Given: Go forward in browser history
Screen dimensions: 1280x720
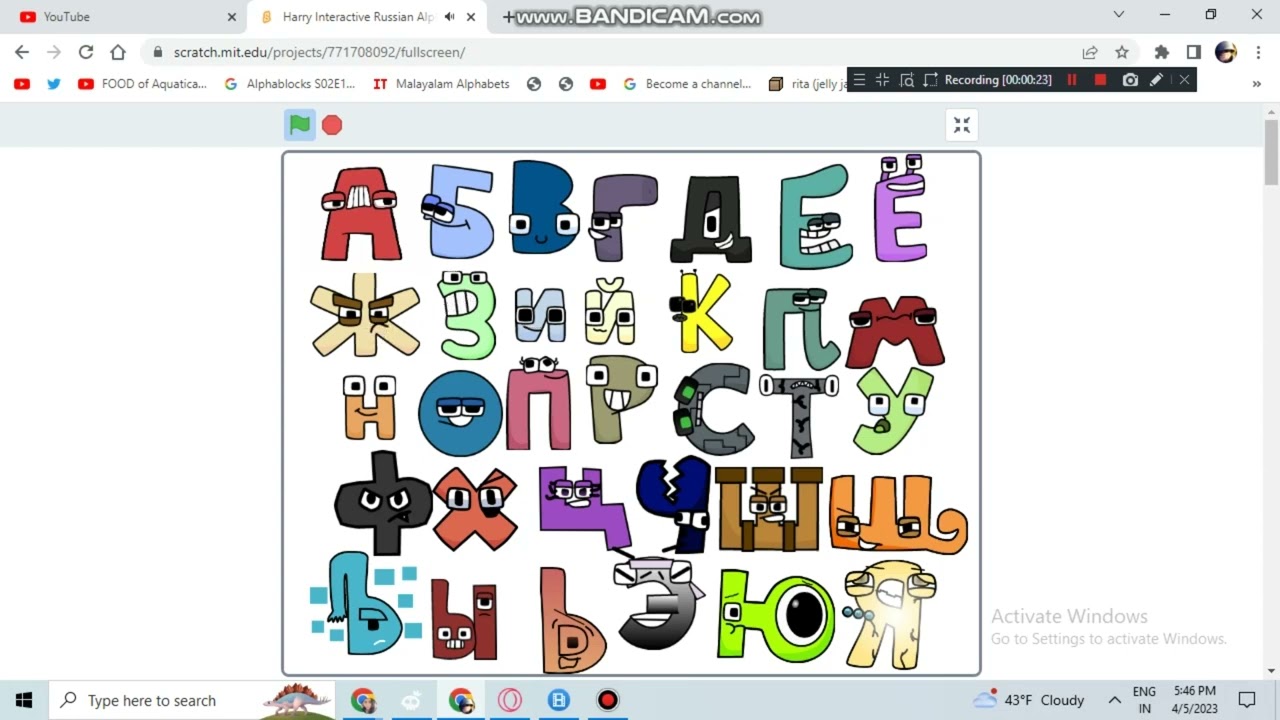Looking at the screenshot, I should (x=54, y=52).
